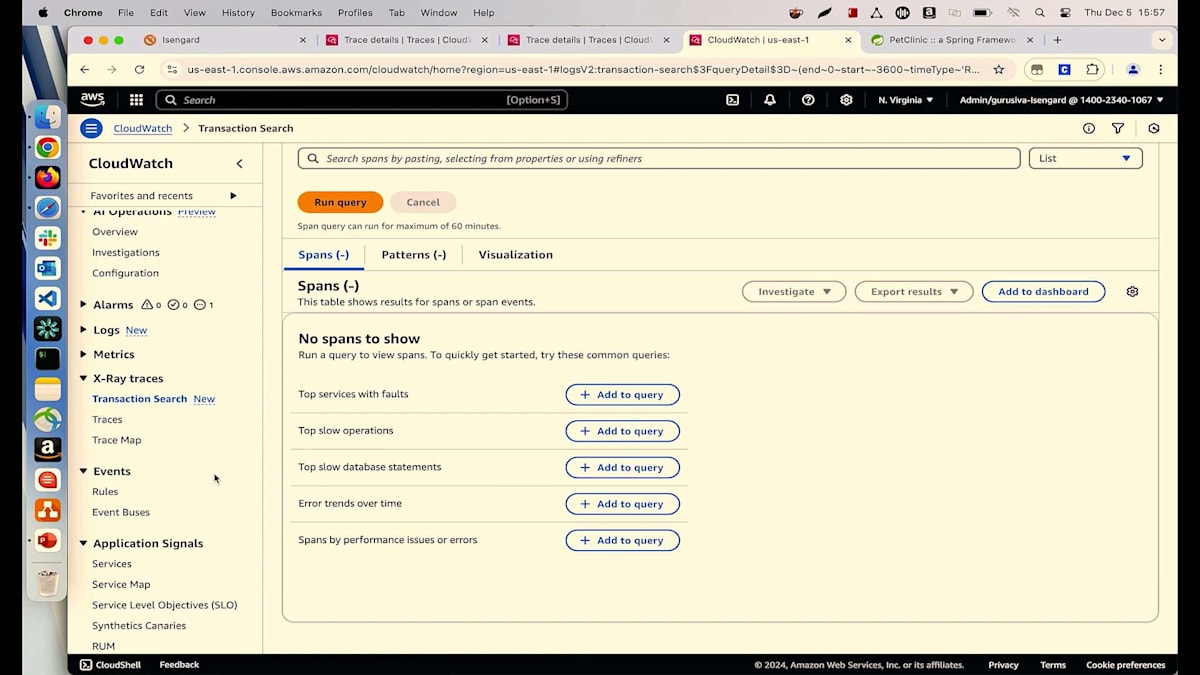Add Error trends over time to query
Viewport: 1200px width, 675px height.
[x=622, y=504]
